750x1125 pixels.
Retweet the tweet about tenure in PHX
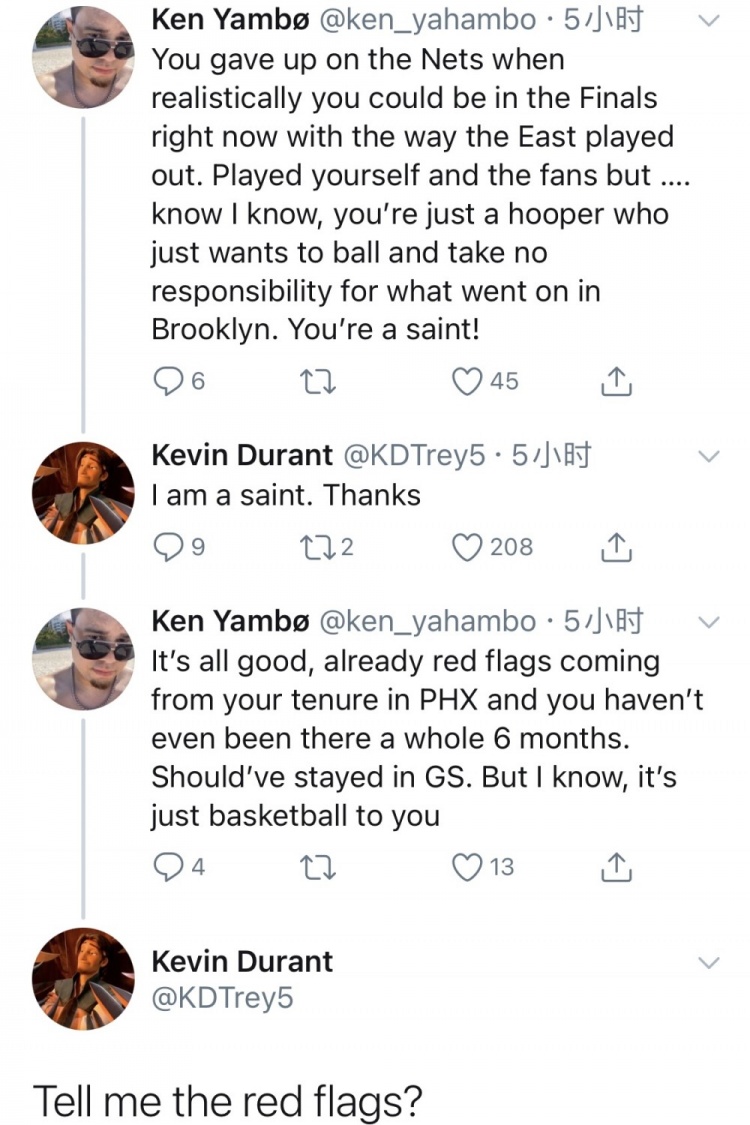click(328, 866)
